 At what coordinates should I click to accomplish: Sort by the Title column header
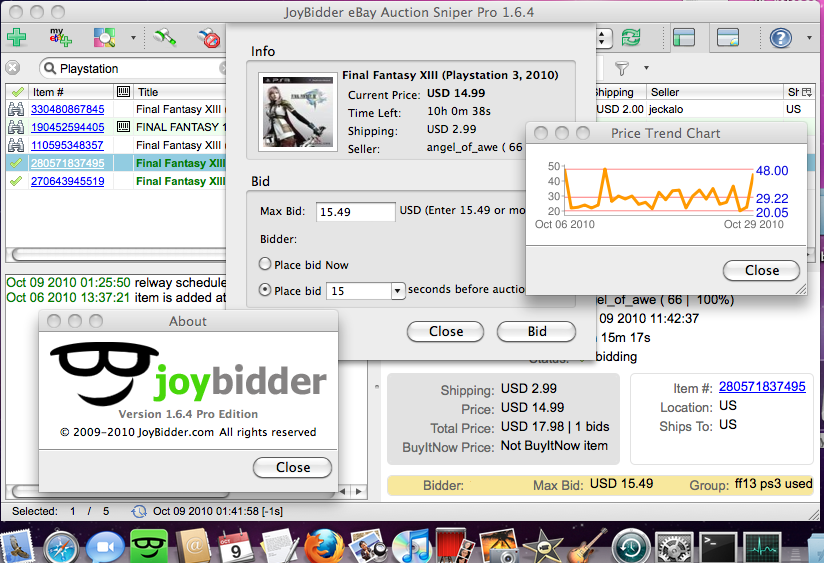coord(180,92)
